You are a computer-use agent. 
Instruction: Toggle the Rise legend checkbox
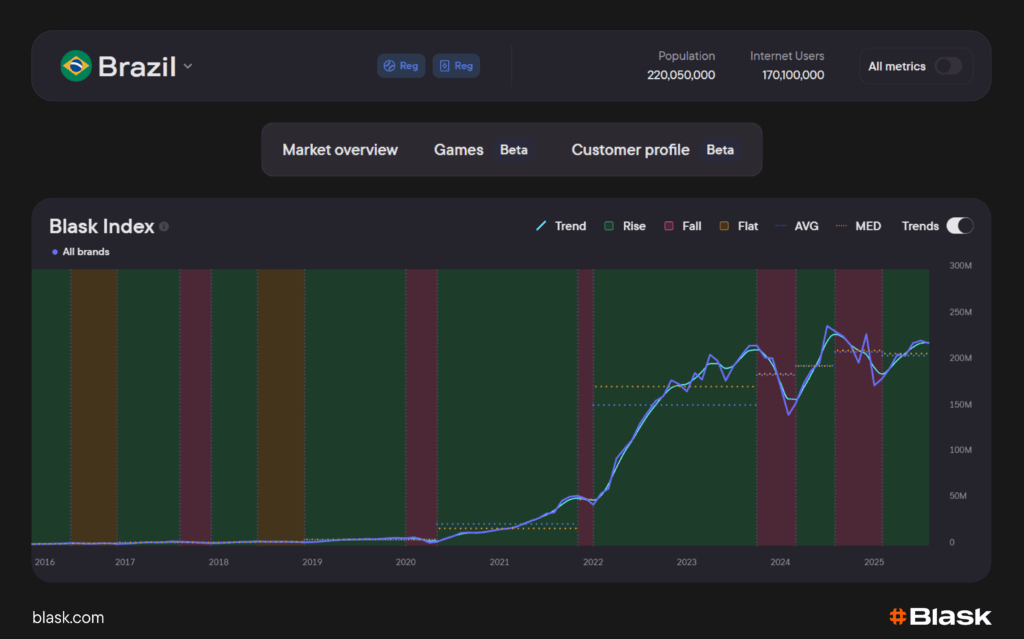click(608, 226)
